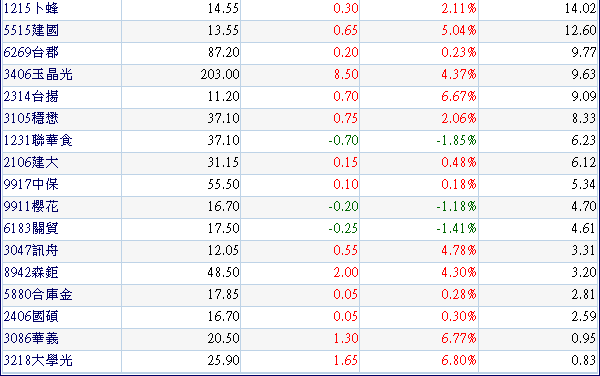Select percent change 4.37%
The image size is (600, 376).
(459, 74)
